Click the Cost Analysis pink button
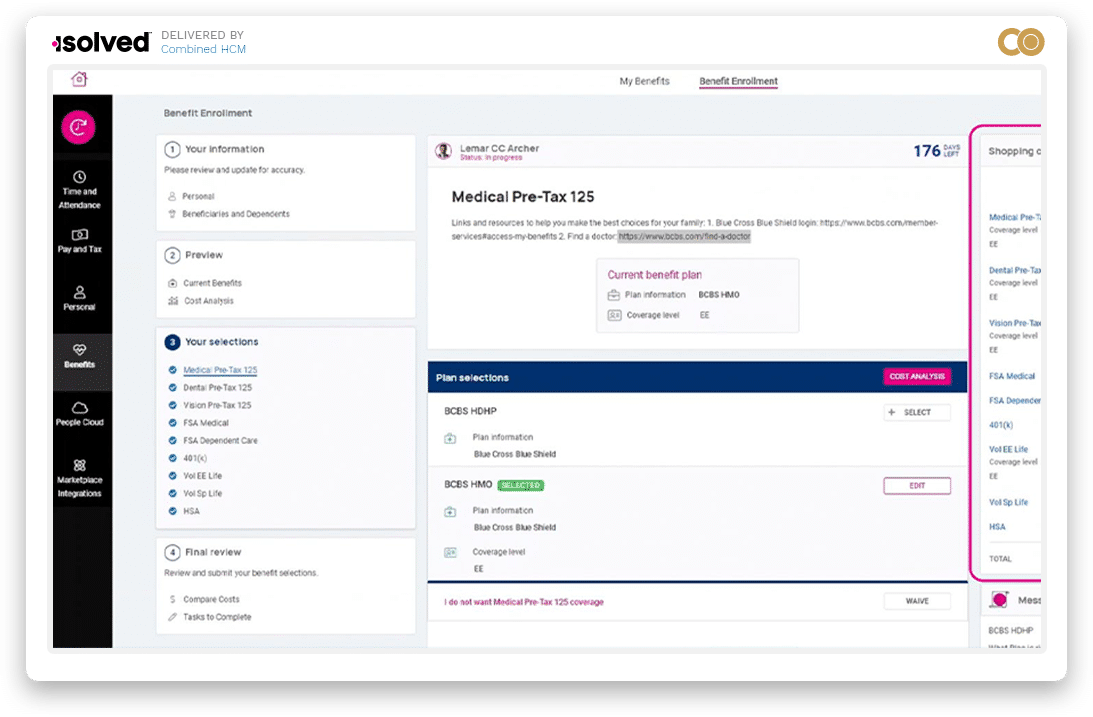Image resolution: width=1093 pixels, height=717 pixels. pyautogui.click(x=917, y=376)
